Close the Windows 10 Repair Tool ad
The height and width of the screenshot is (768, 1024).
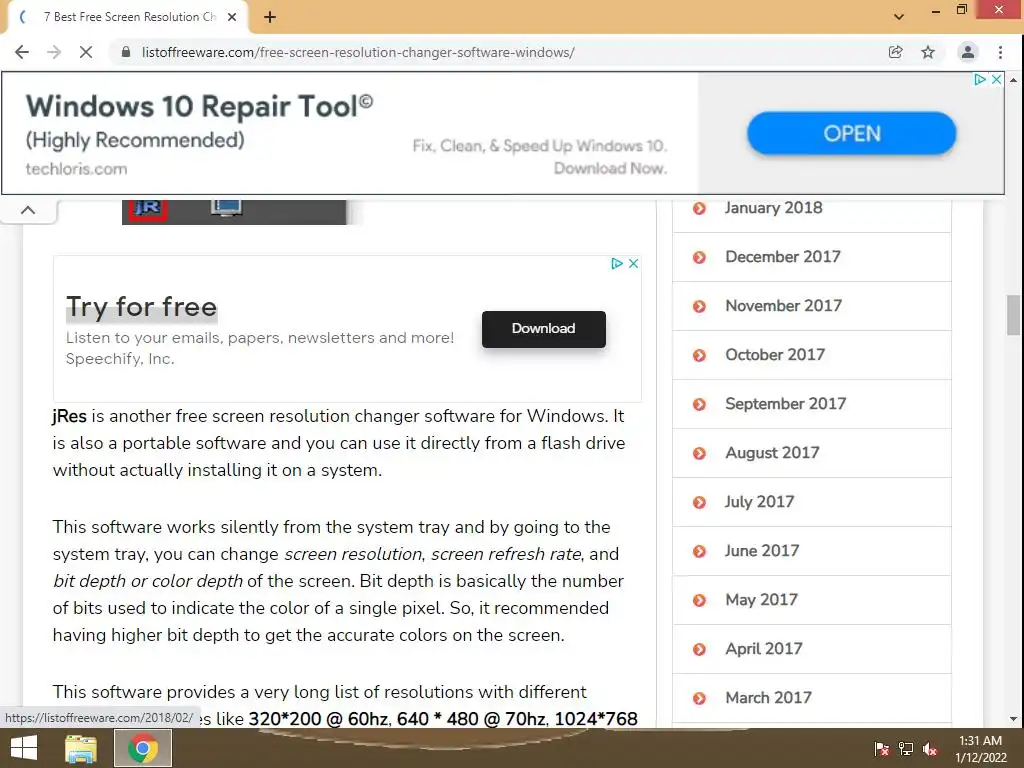(996, 80)
